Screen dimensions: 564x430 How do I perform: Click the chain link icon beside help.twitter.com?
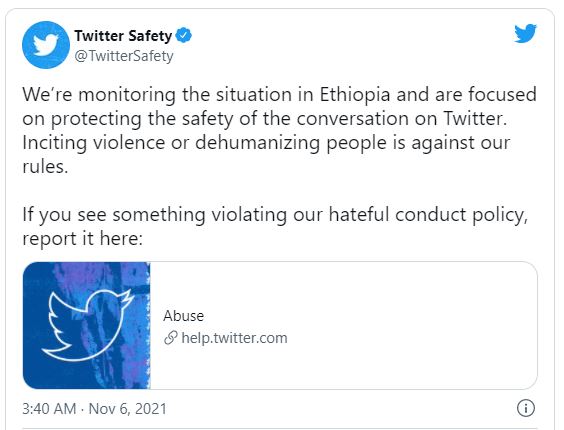pos(170,338)
